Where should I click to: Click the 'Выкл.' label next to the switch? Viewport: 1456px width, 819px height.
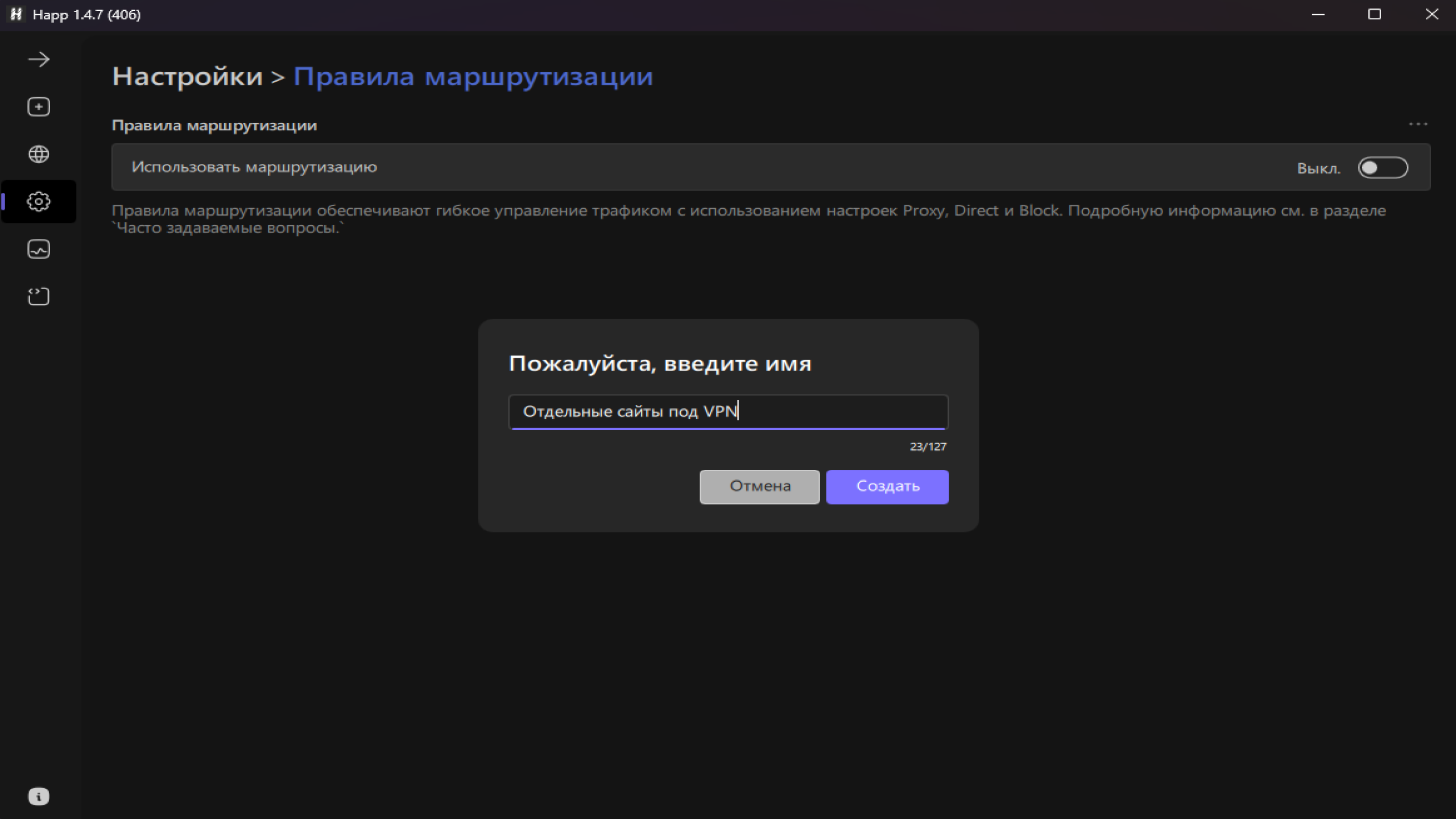coord(1318,167)
